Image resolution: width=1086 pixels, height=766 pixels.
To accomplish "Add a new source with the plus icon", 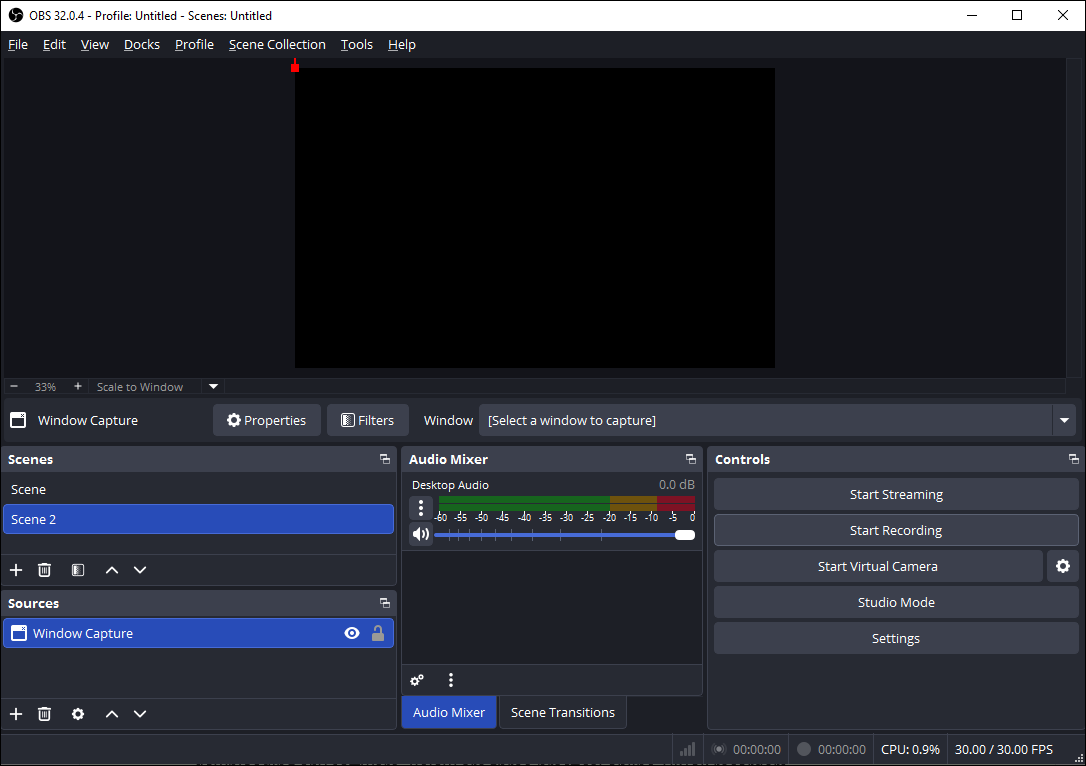I will (15, 714).
